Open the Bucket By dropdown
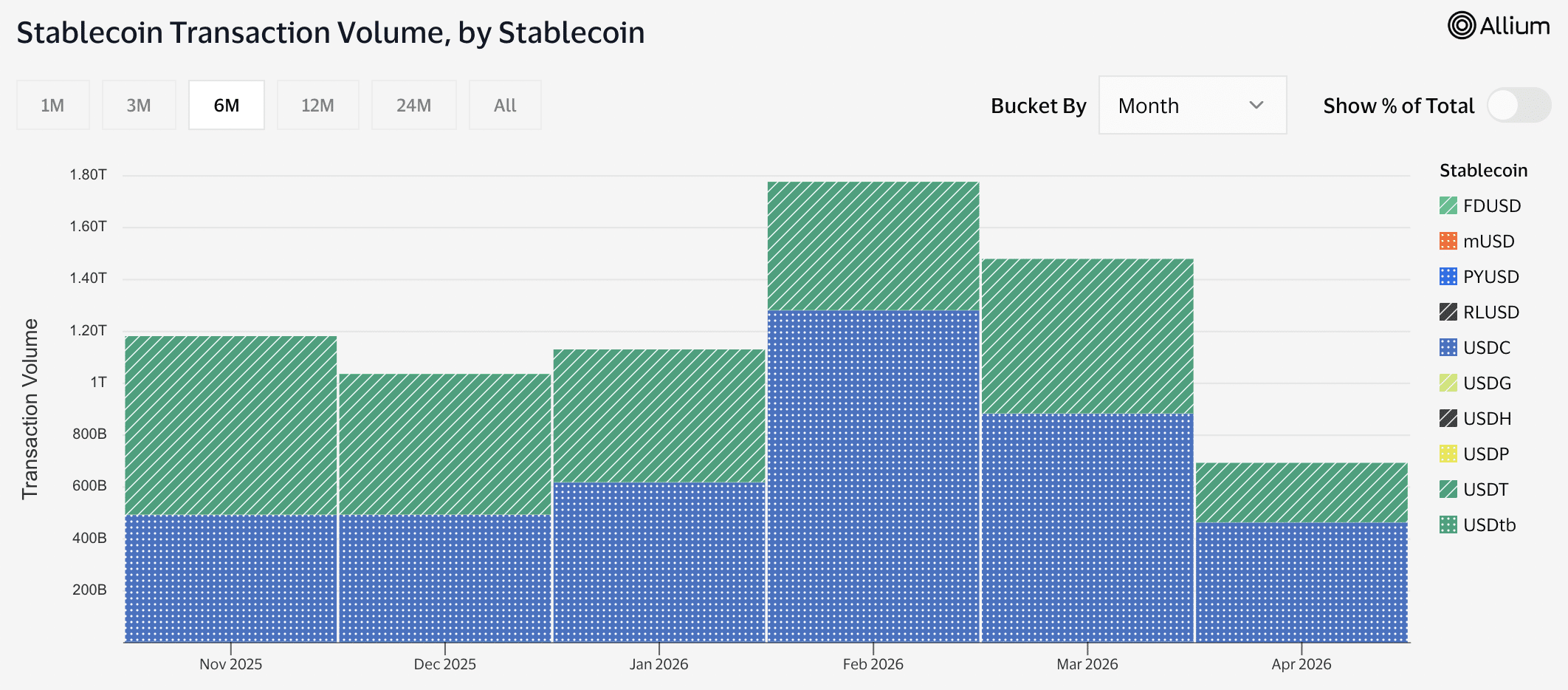Image resolution: width=1568 pixels, height=690 pixels. pyautogui.click(x=1192, y=106)
